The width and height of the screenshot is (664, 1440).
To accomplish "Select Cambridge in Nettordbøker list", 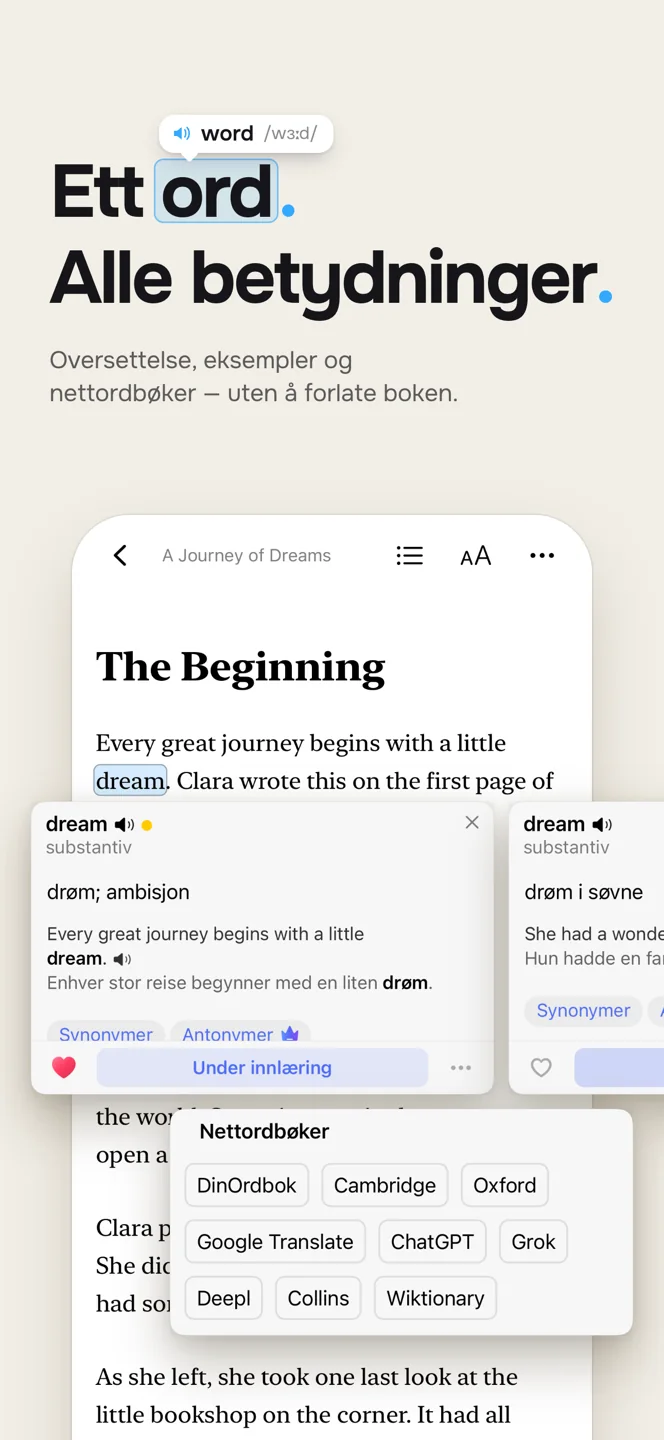I will pyautogui.click(x=385, y=1185).
